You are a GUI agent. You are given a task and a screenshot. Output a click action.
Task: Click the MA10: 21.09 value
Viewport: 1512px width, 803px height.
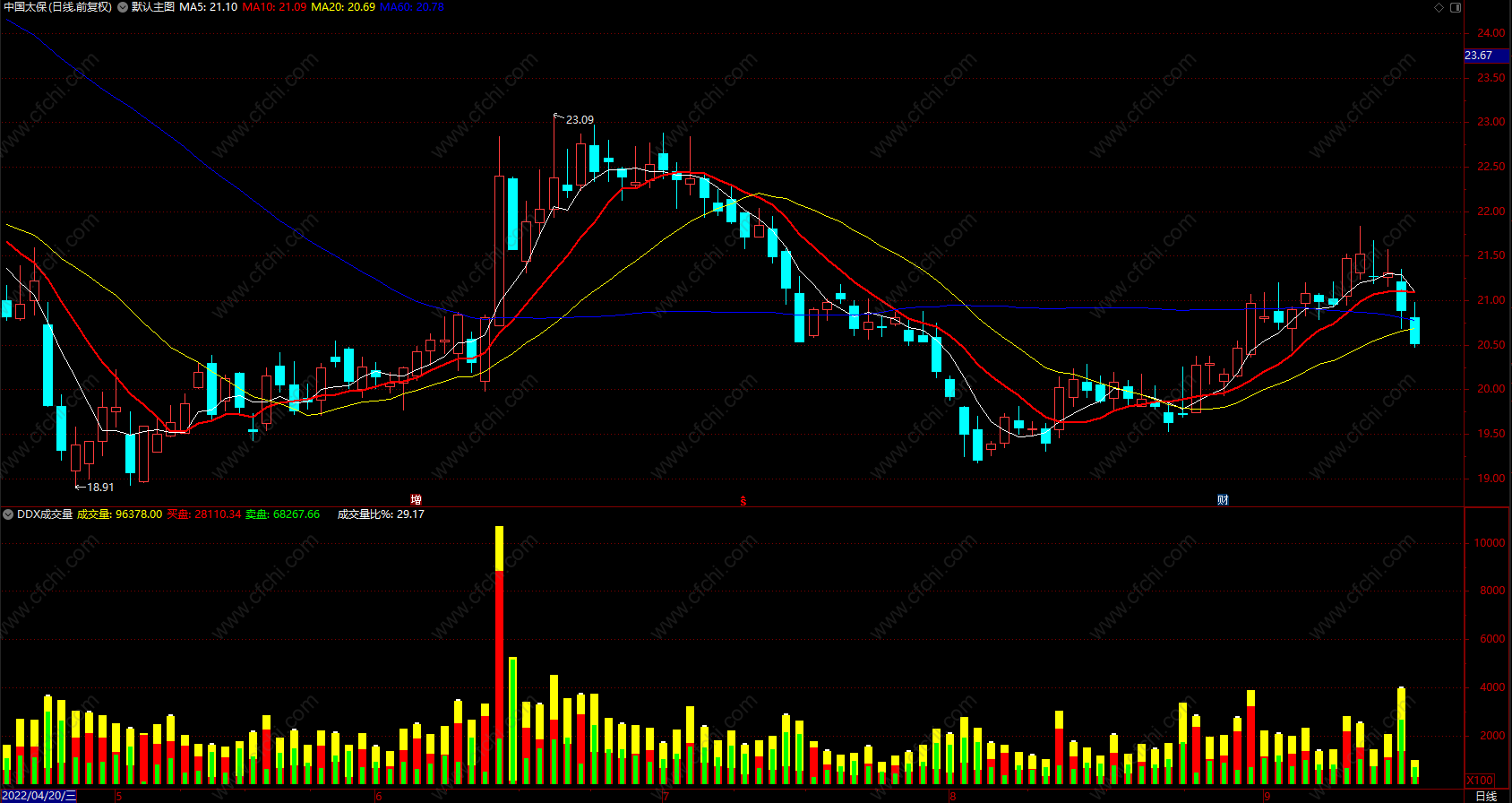(x=274, y=7)
